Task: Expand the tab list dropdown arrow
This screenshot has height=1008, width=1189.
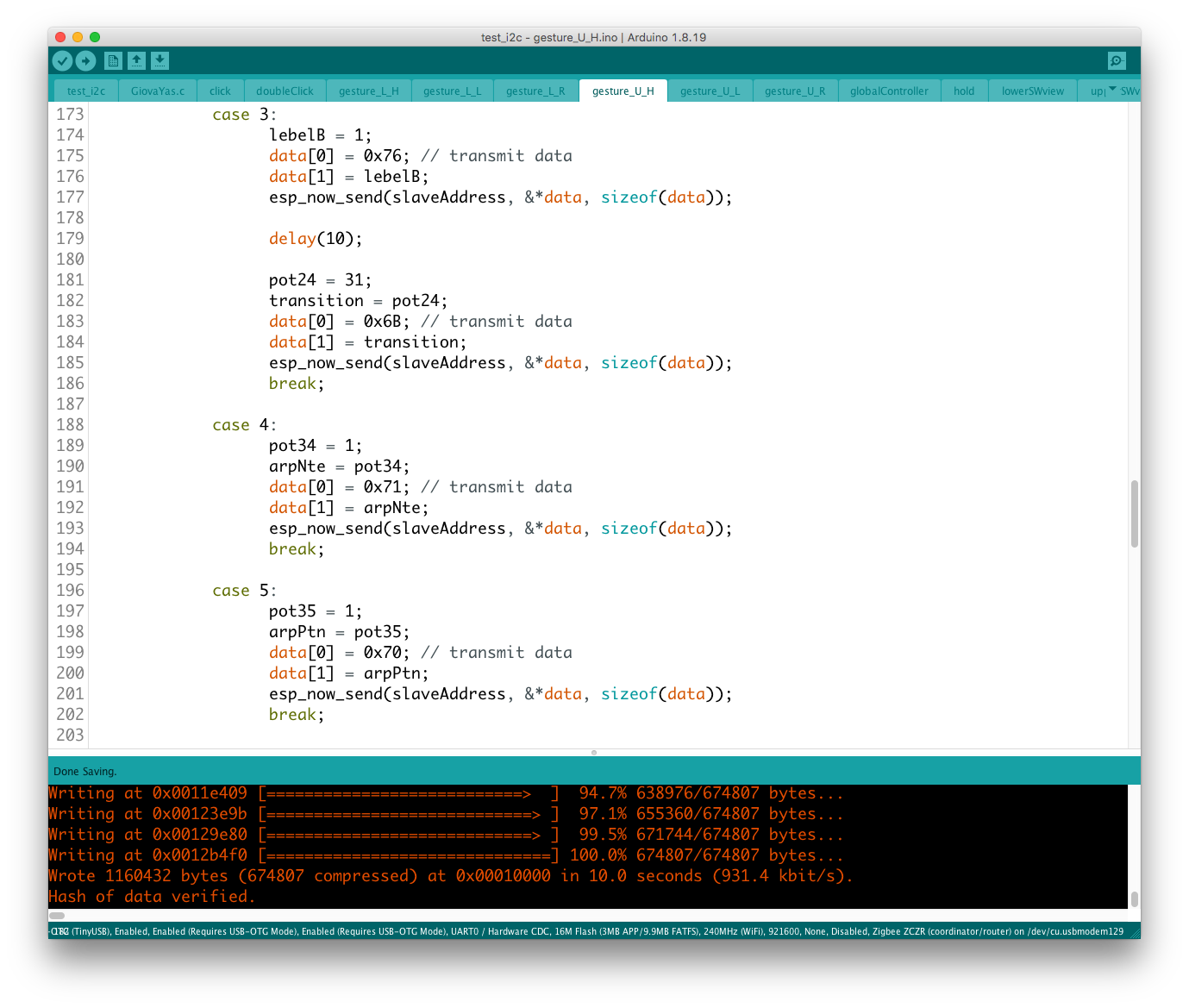Action: [x=1112, y=89]
